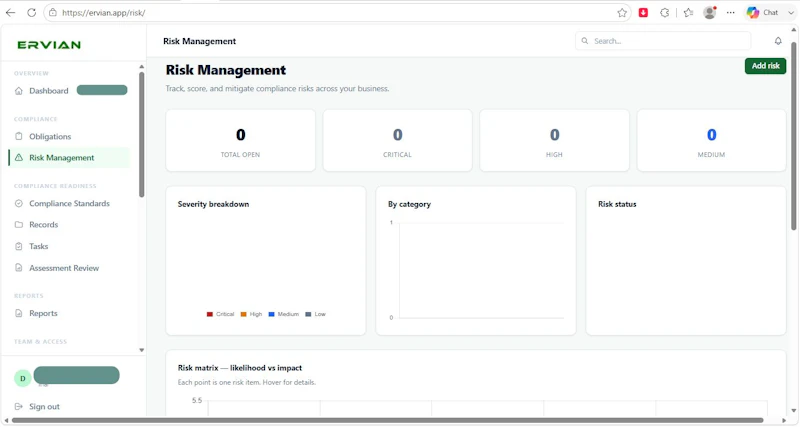Click Total Open stat card
The image size is (800, 427).
point(240,140)
